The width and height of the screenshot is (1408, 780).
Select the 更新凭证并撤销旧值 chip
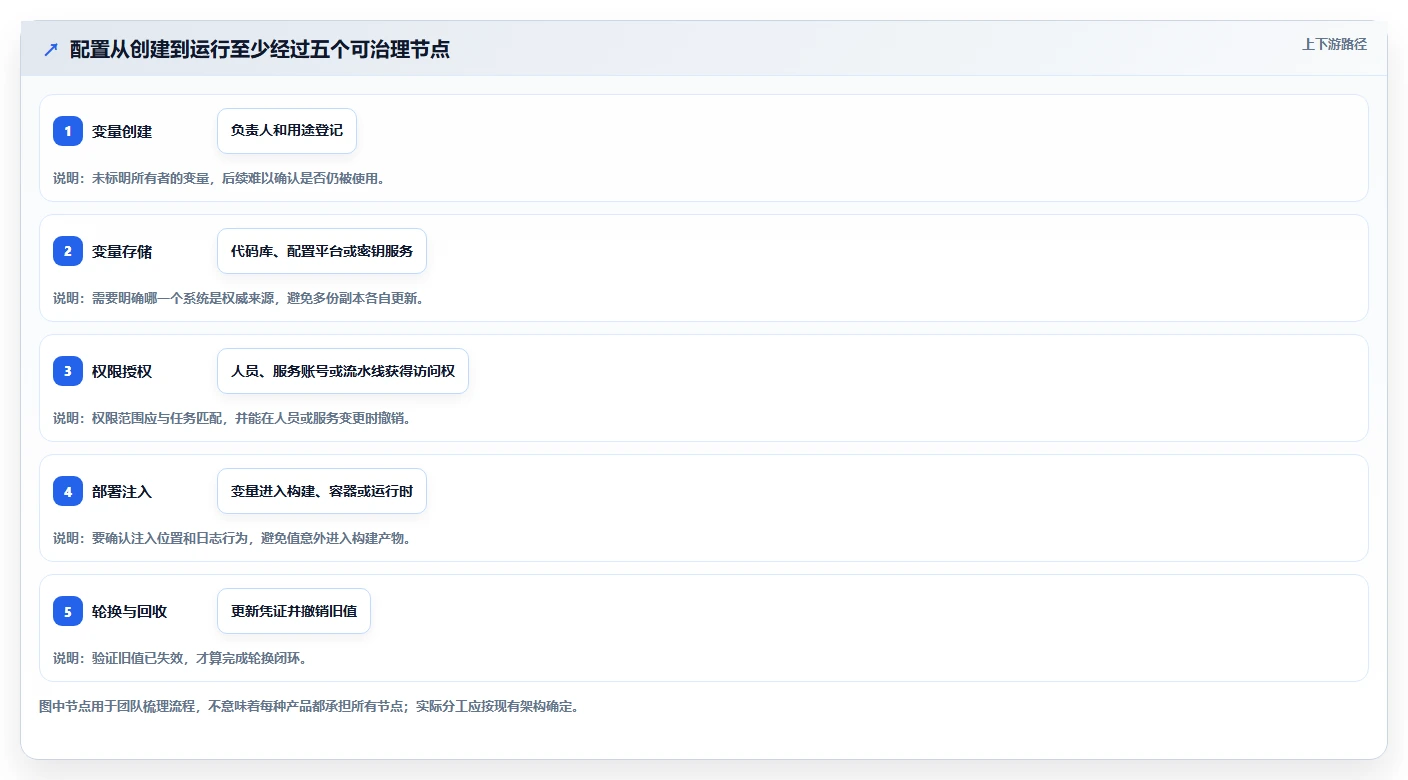tap(294, 611)
